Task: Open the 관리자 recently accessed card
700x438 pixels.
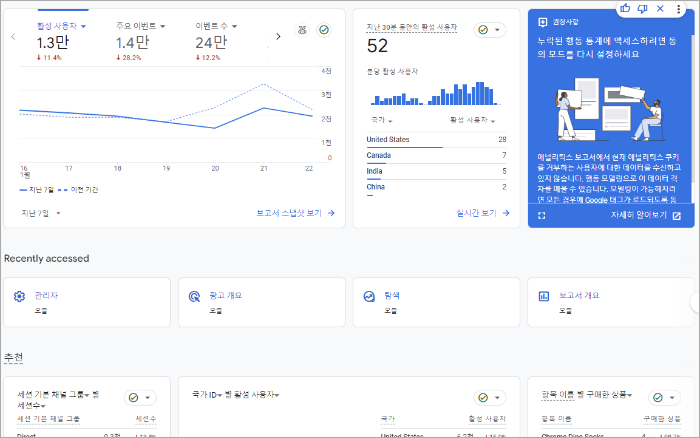Action: 87,302
